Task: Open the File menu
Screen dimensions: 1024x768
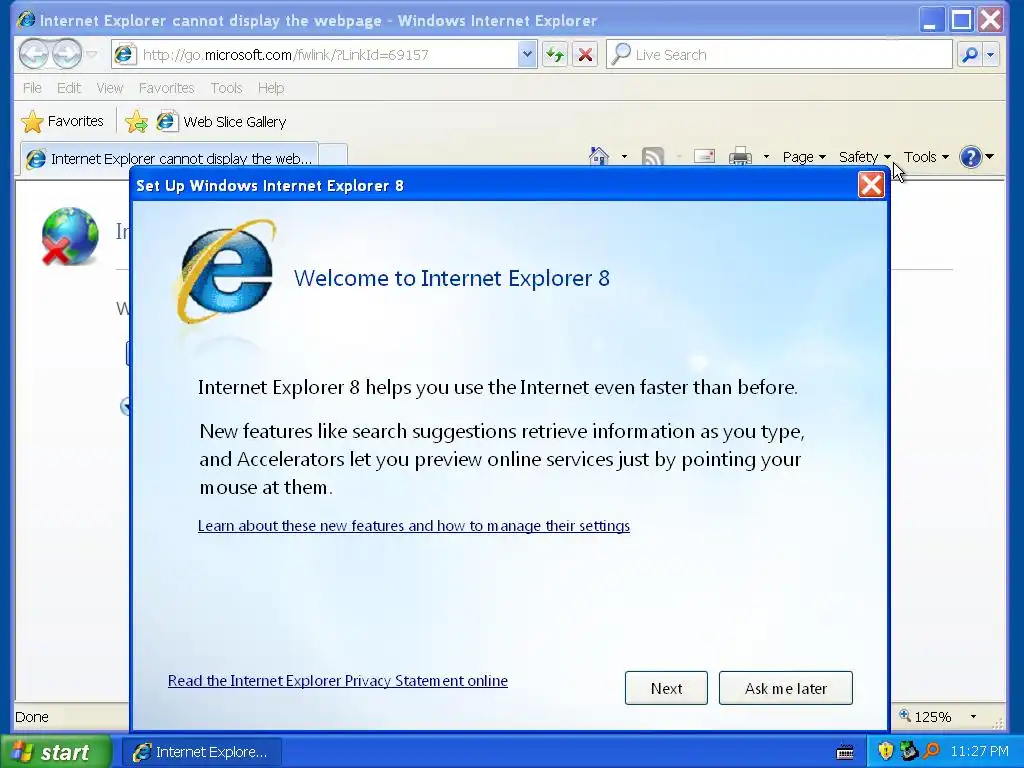Action: pyautogui.click(x=32, y=88)
